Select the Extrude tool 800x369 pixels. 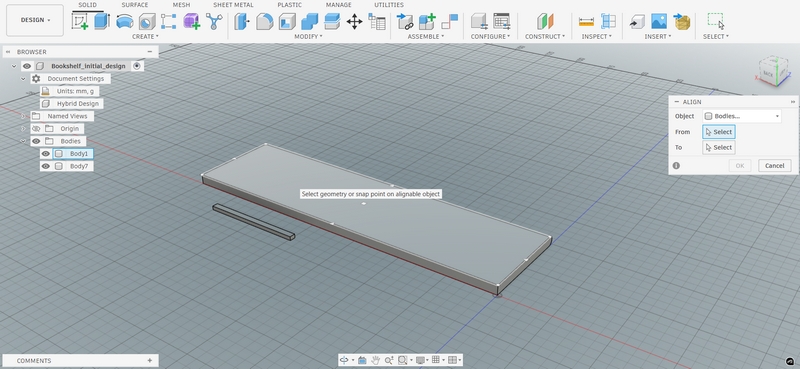[102, 21]
